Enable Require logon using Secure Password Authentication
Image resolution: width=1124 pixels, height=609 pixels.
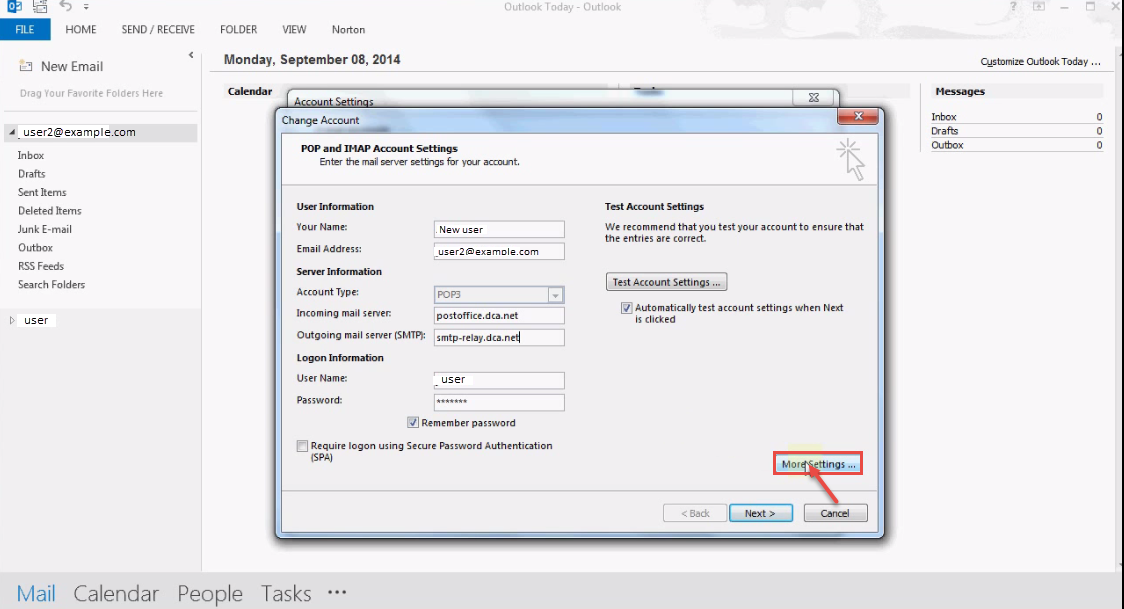(303, 447)
